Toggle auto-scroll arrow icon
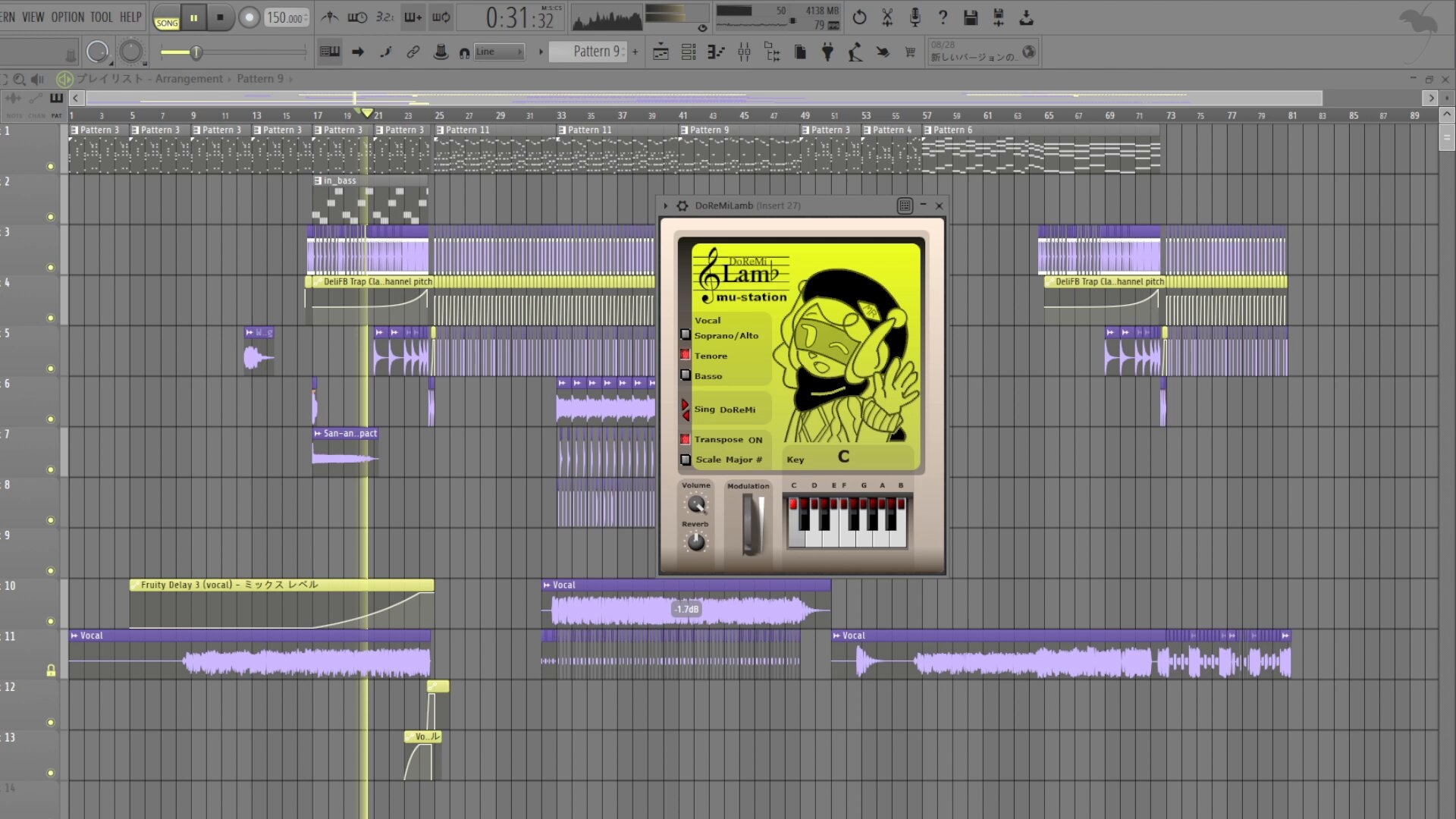The height and width of the screenshot is (819, 1456). 358,52
